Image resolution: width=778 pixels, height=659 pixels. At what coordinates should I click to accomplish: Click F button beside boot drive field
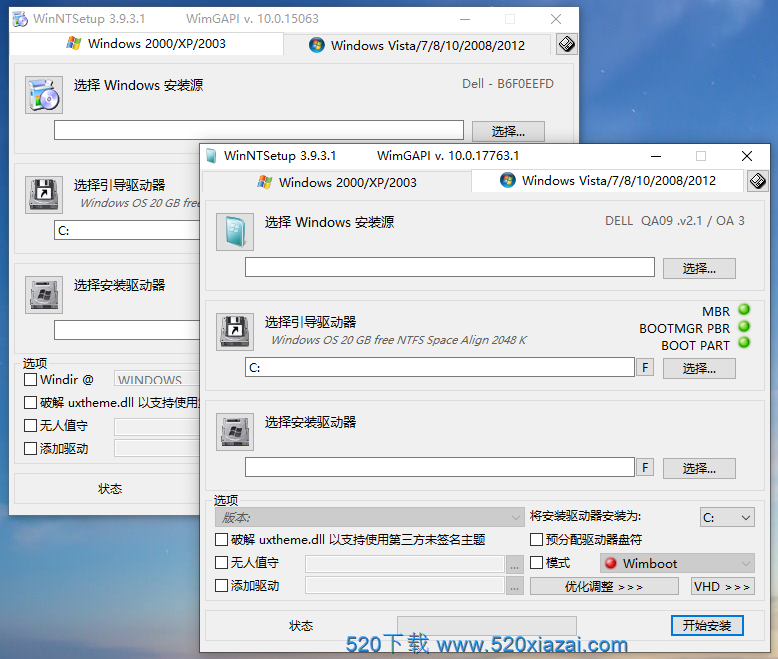click(x=645, y=368)
